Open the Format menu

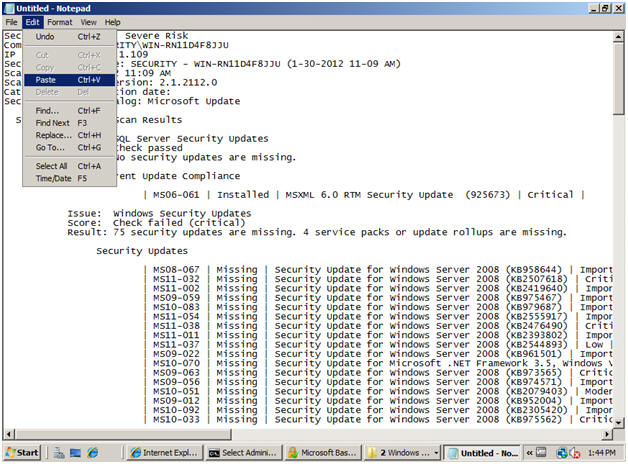coord(60,22)
